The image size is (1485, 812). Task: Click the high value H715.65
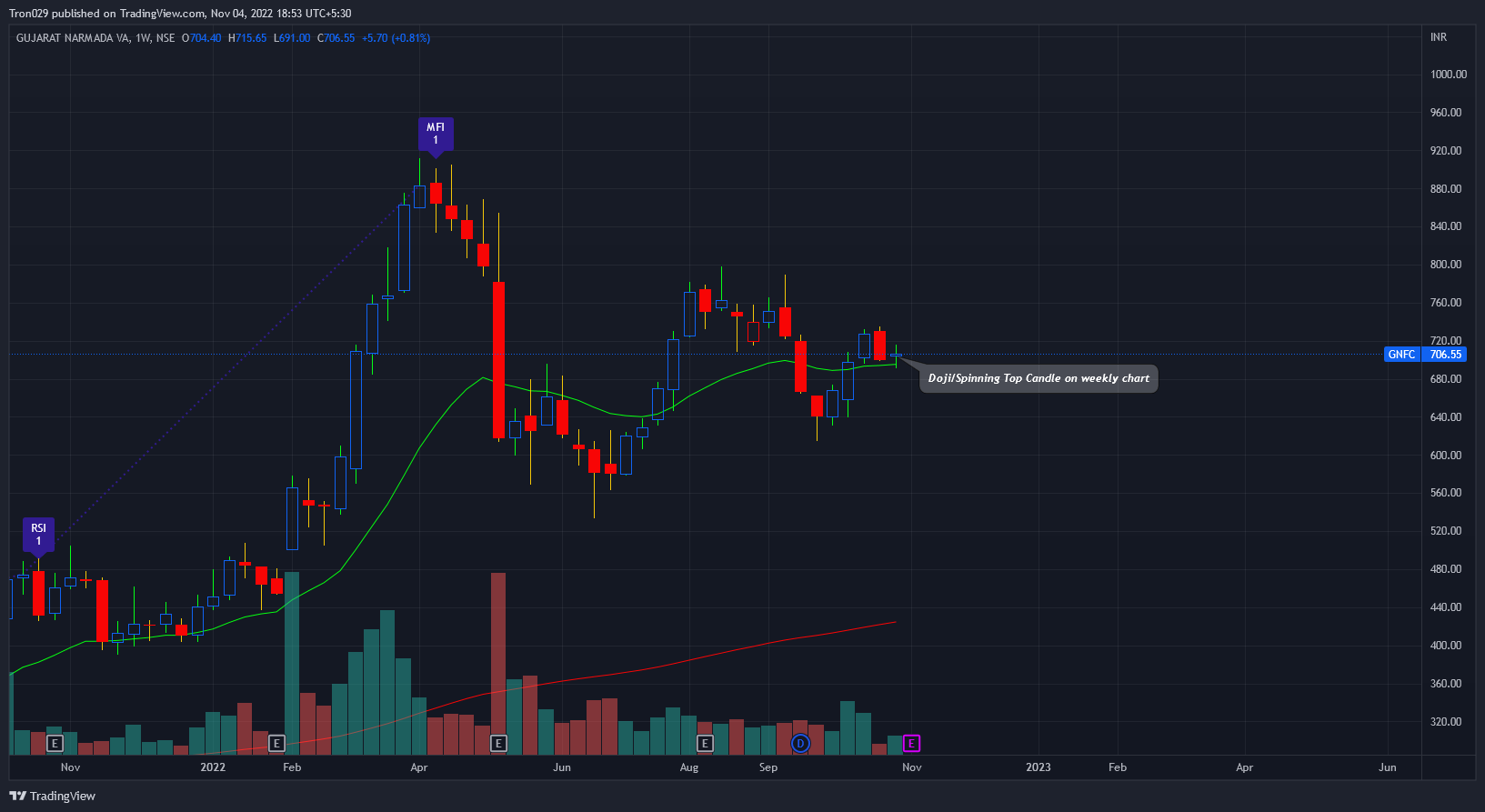point(247,38)
